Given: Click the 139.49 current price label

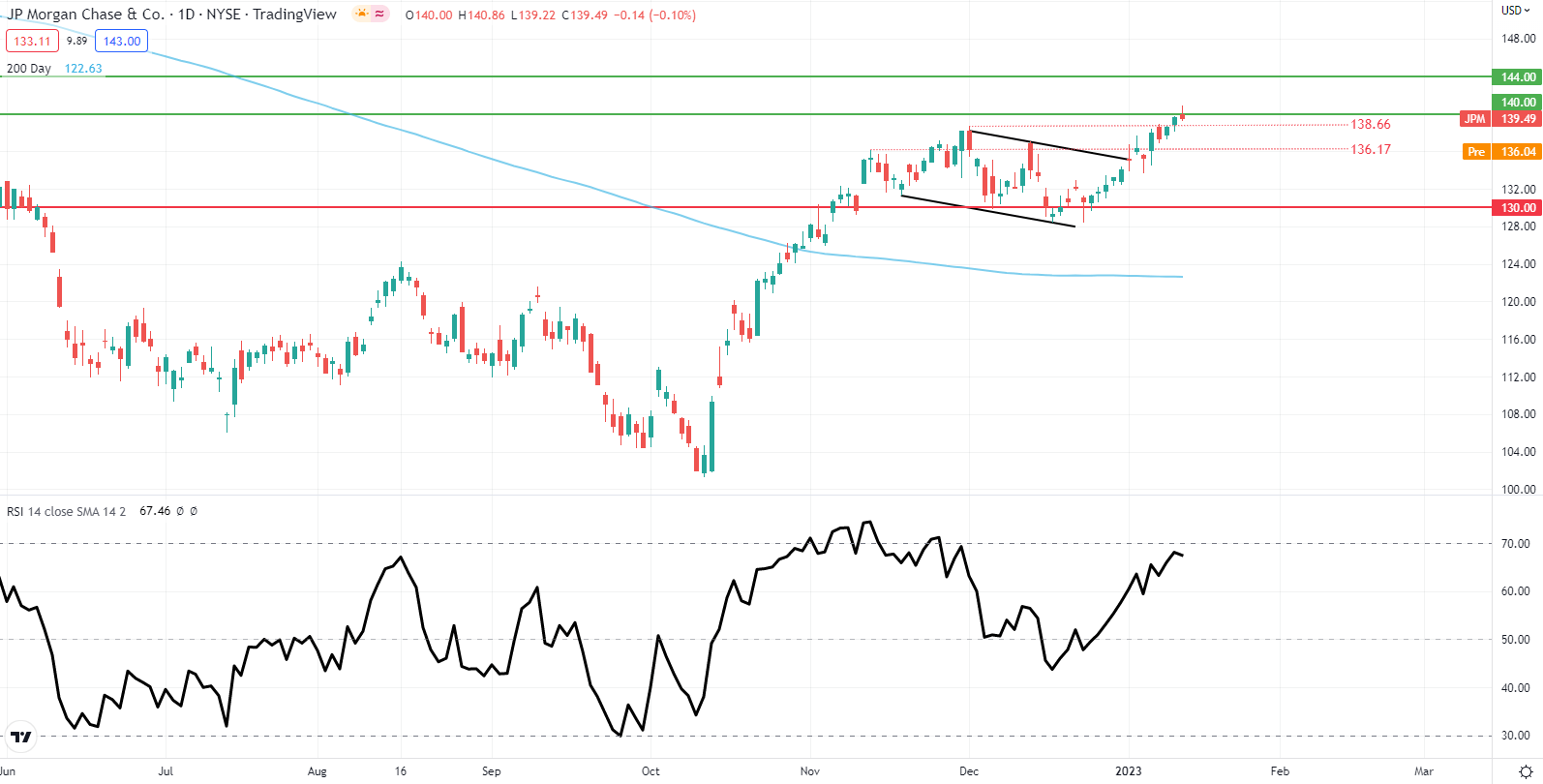Looking at the screenshot, I should coord(1518,119).
